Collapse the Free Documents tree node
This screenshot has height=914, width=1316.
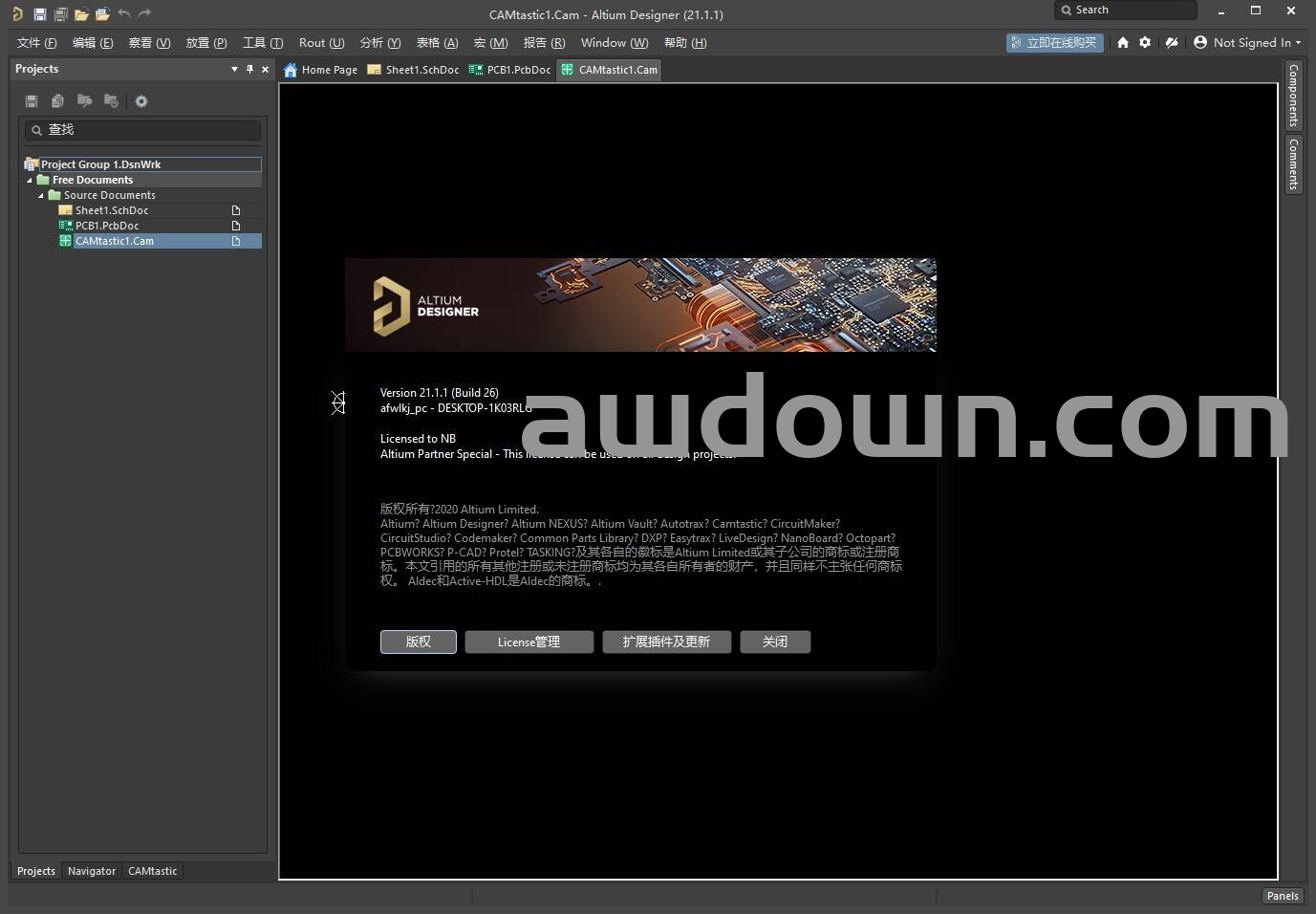(x=30, y=180)
